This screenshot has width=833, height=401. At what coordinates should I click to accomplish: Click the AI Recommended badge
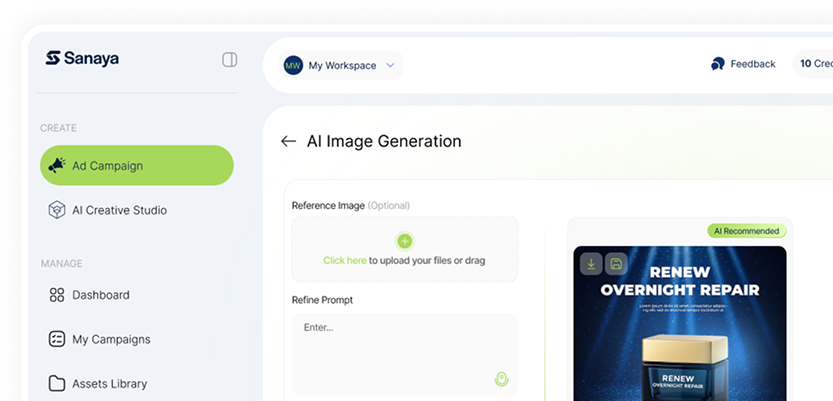[x=746, y=231]
